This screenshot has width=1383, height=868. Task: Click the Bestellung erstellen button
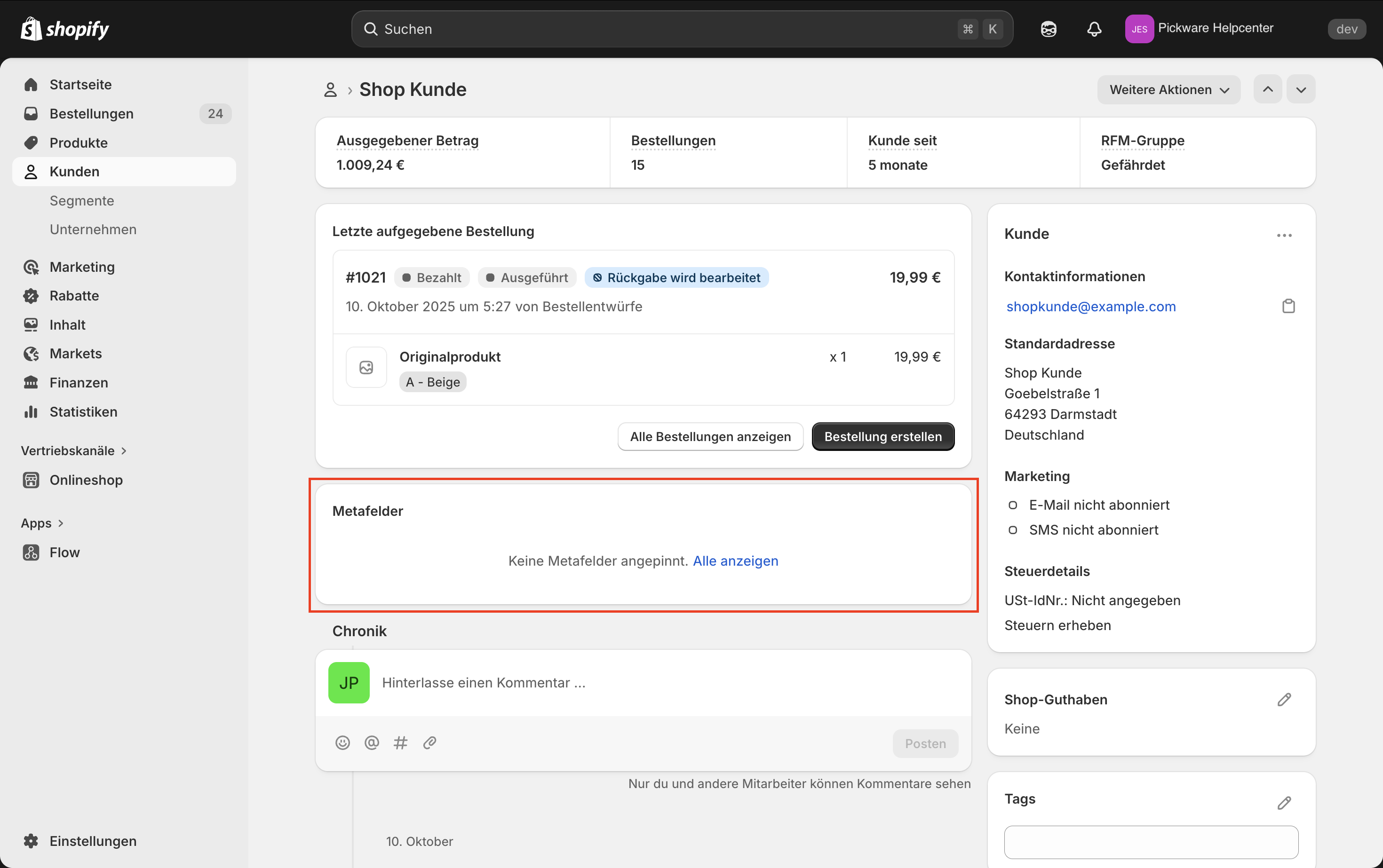pyautogui.click(x=883, y=436)
